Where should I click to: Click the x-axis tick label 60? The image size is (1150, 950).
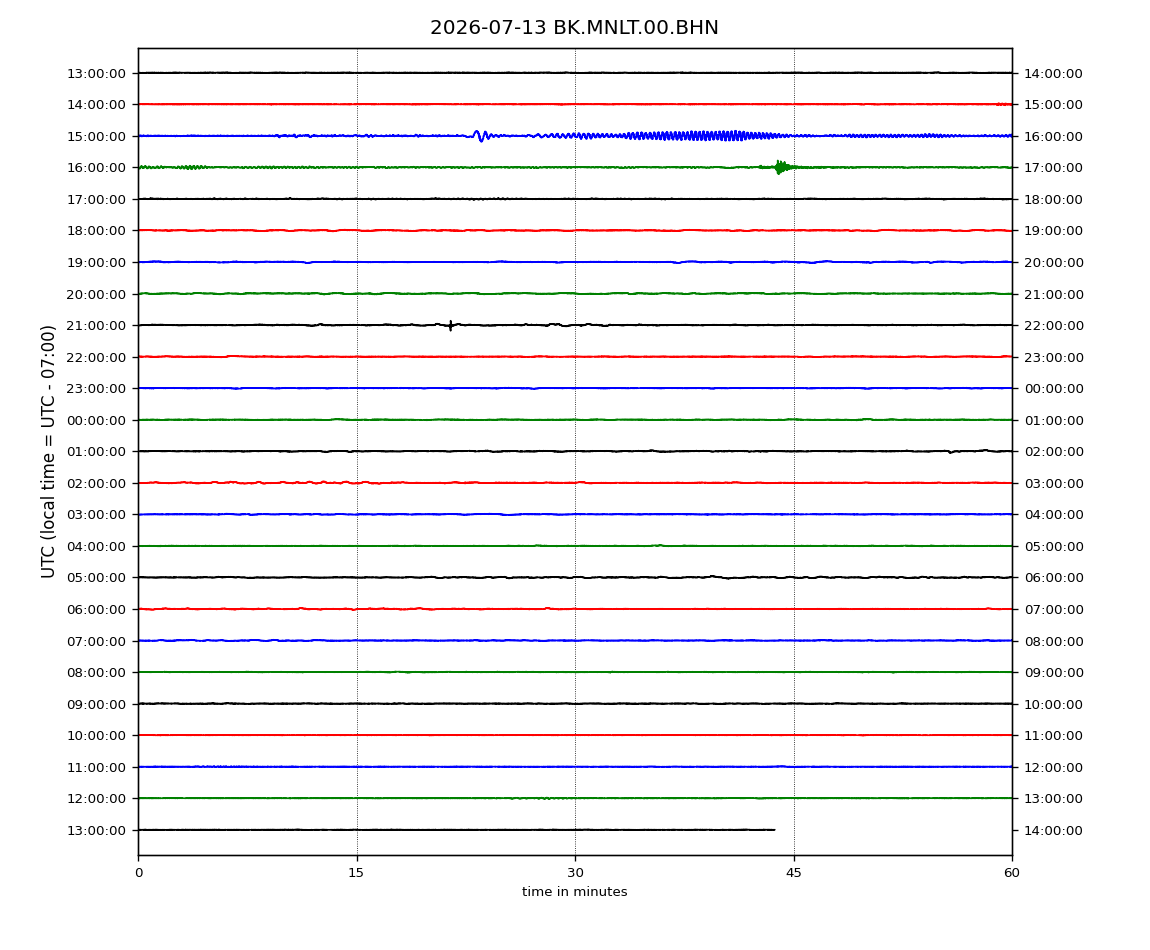coord(1012,872)
